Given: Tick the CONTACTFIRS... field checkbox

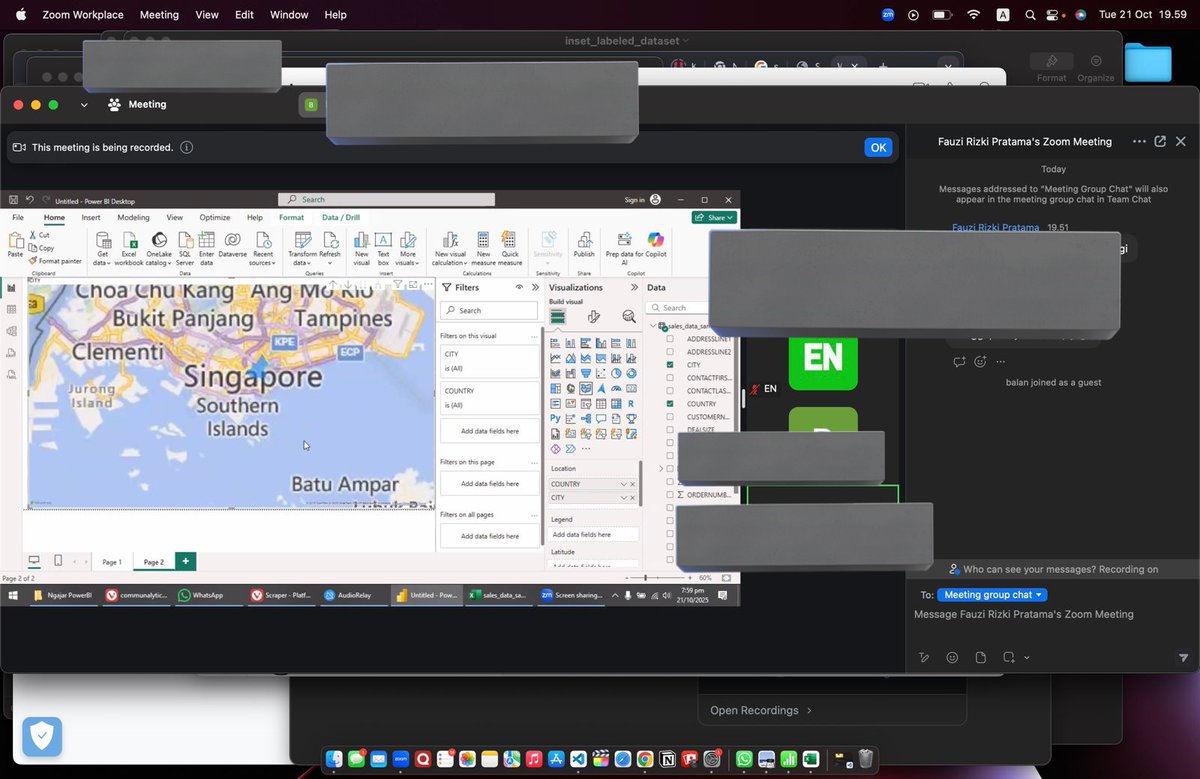Looking at the screenshot, I should [x=670, y=378].
